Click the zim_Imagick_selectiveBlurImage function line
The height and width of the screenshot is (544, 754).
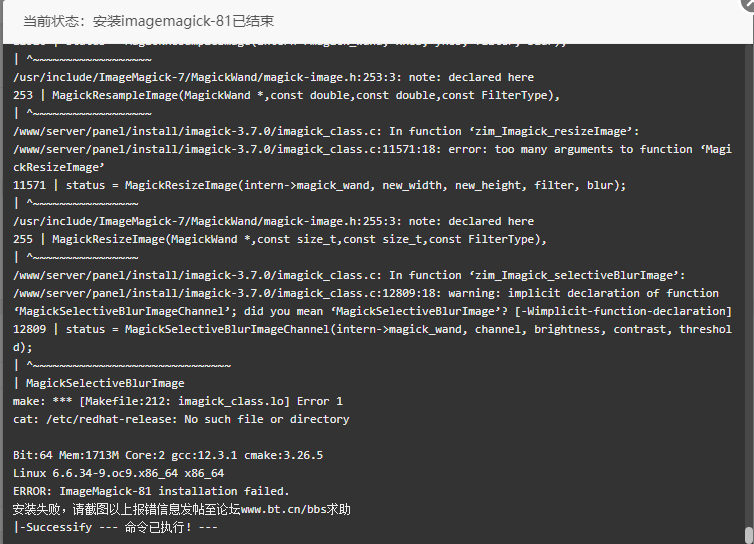pyautogui.click(x=349, y=275)
